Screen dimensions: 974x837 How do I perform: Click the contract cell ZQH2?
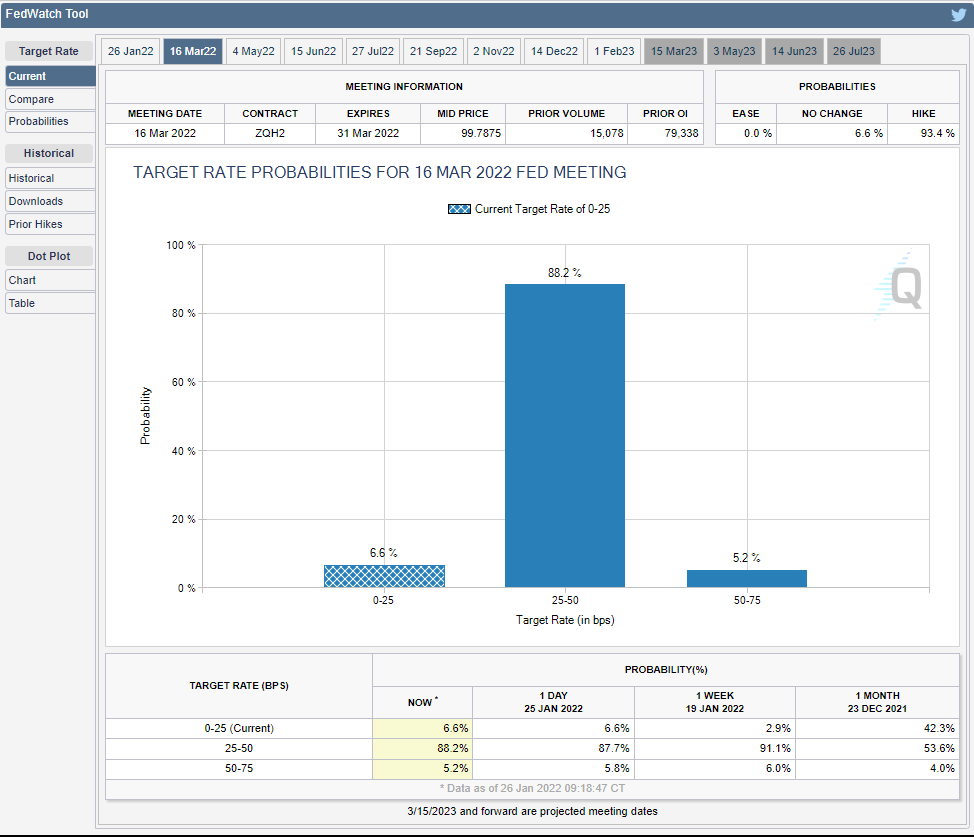coord(270,133)
